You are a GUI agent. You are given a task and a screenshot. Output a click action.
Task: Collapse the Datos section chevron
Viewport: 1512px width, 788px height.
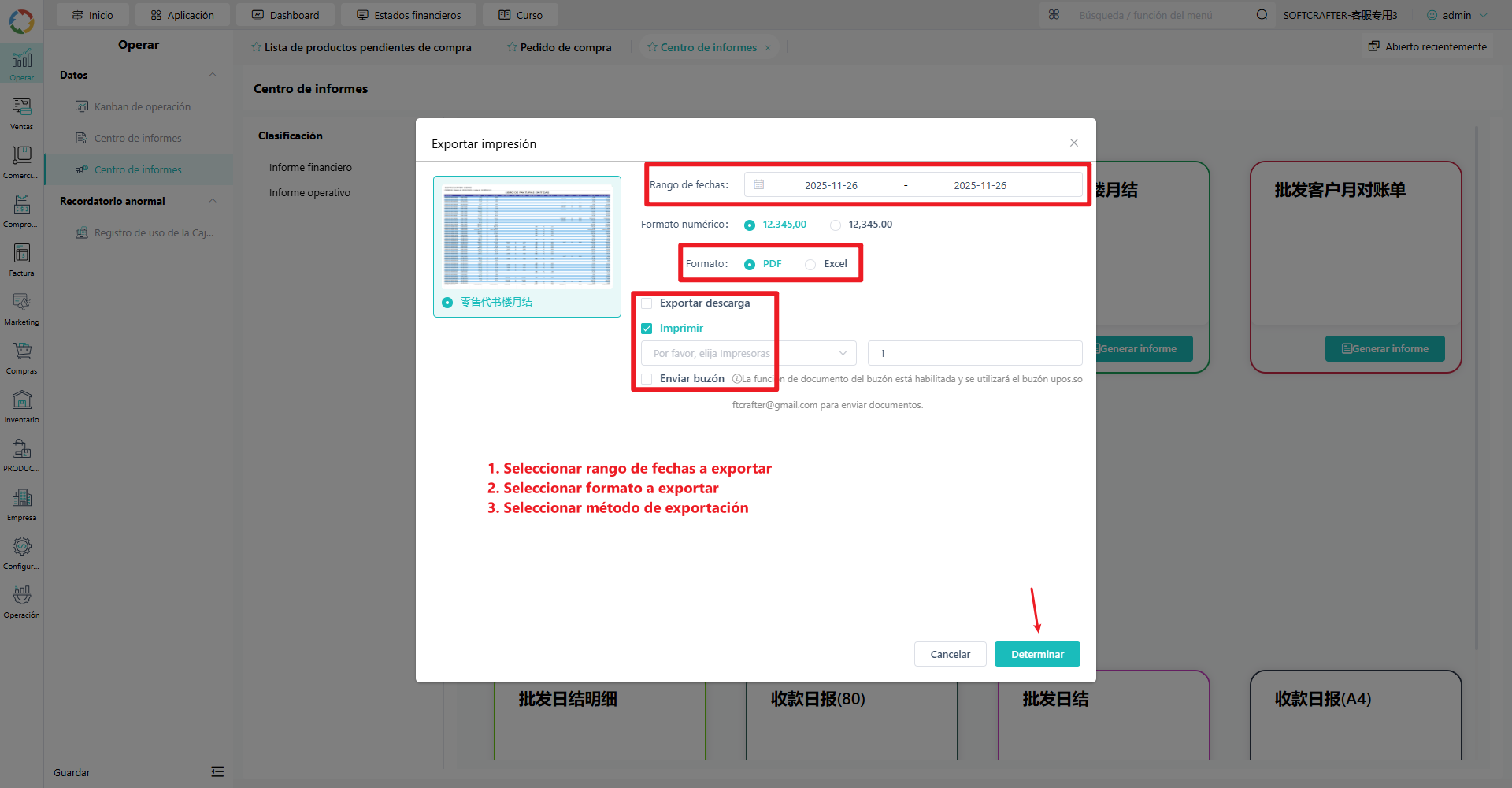213,75
